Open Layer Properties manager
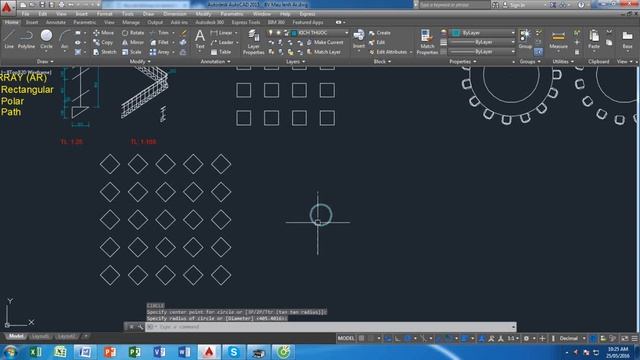 tap(253, 42)
